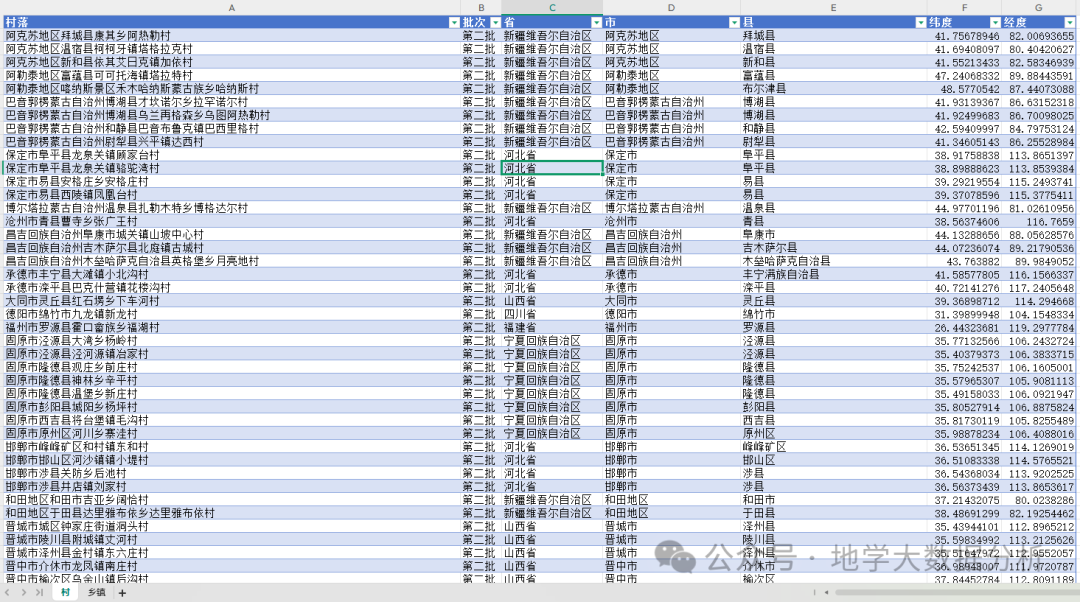The width and height of the screenshot is (1080, 602).
Task: Click the latitude value 26.44323681
Action: [964, 328]
